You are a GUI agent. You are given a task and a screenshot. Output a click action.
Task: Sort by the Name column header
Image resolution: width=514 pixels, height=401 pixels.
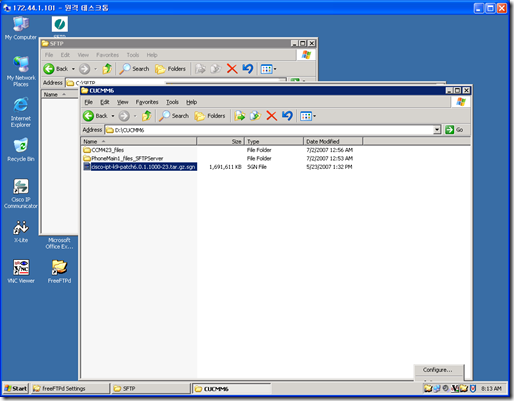click(x=139, y=141)
